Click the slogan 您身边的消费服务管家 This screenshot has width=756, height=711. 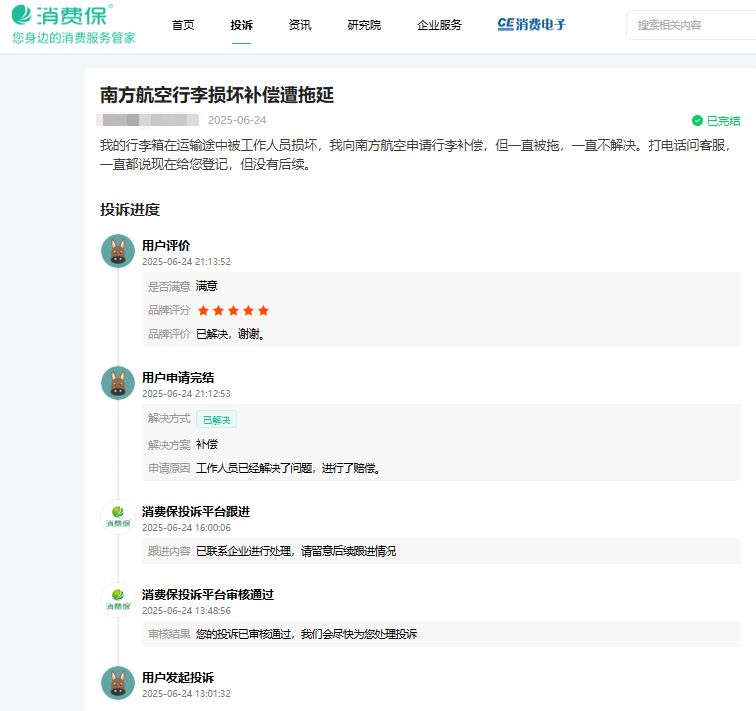pos(74,38)
